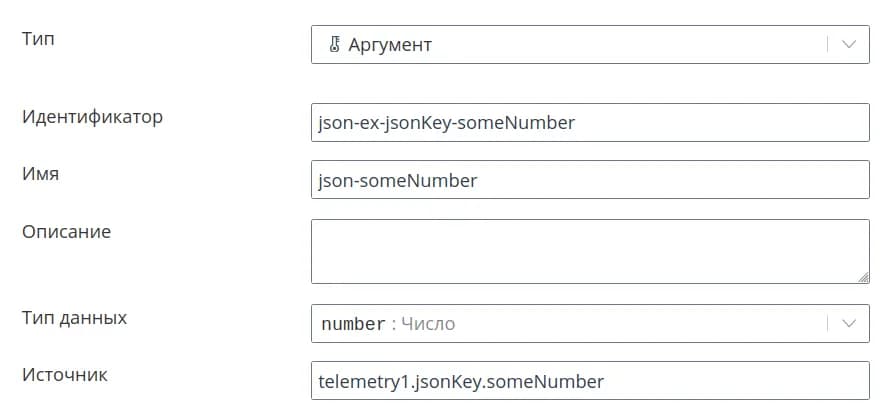Screen dimensions: 887x411
Task: Click the separator line before Тип данных chevron
Action: pyautogui.click(x=828, y=324)
